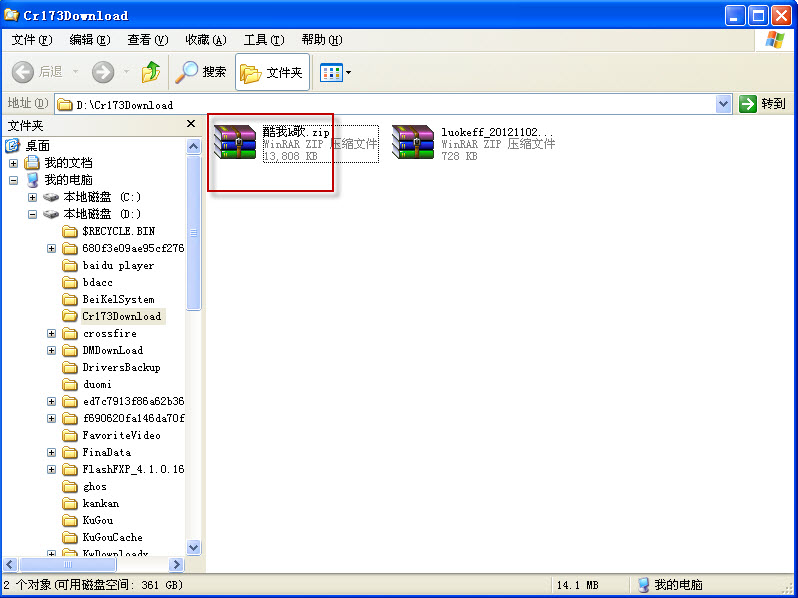Click the 14.1 MB status bar entry
The height and width of the screenshot is (598, 798).
point(578,585)
